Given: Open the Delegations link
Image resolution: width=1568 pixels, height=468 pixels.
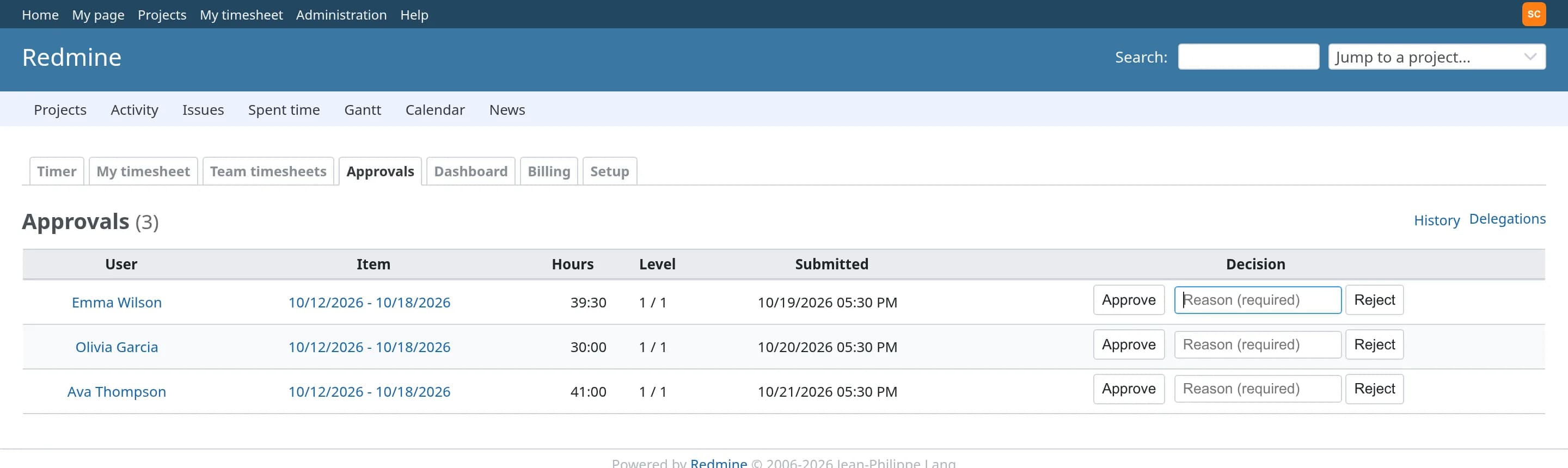Looking at the screenshot, I should 1507,218.
